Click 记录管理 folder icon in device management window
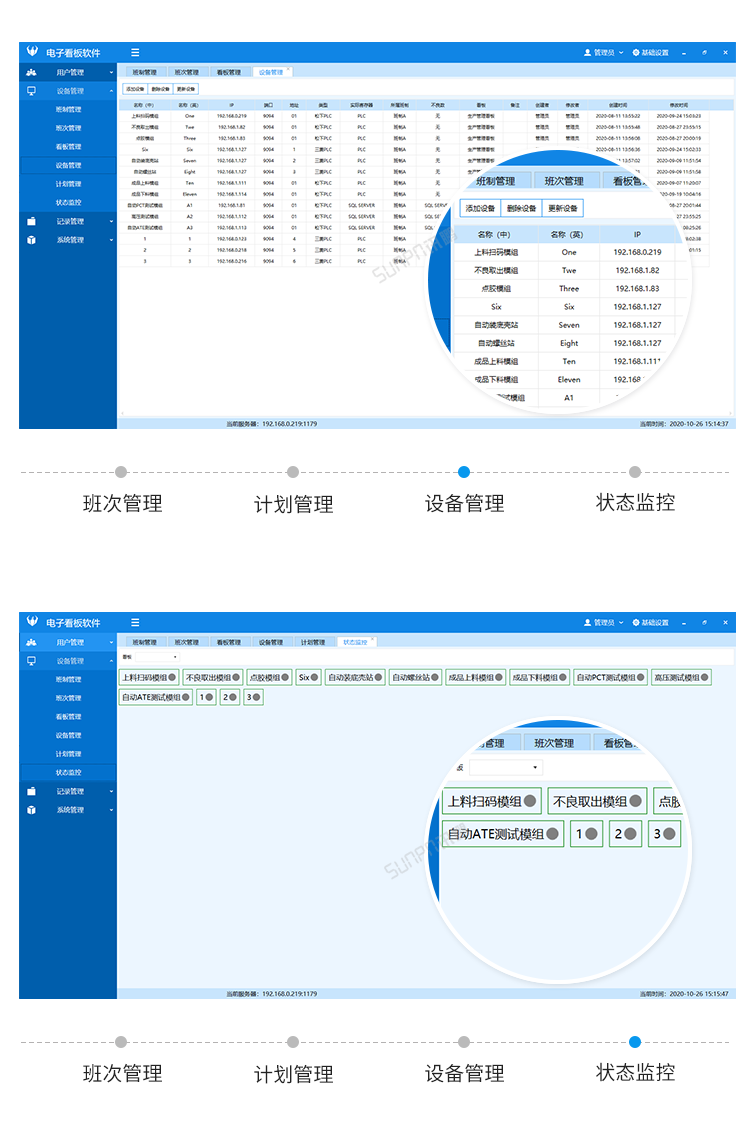750x1139 pixels. (31, 221)
